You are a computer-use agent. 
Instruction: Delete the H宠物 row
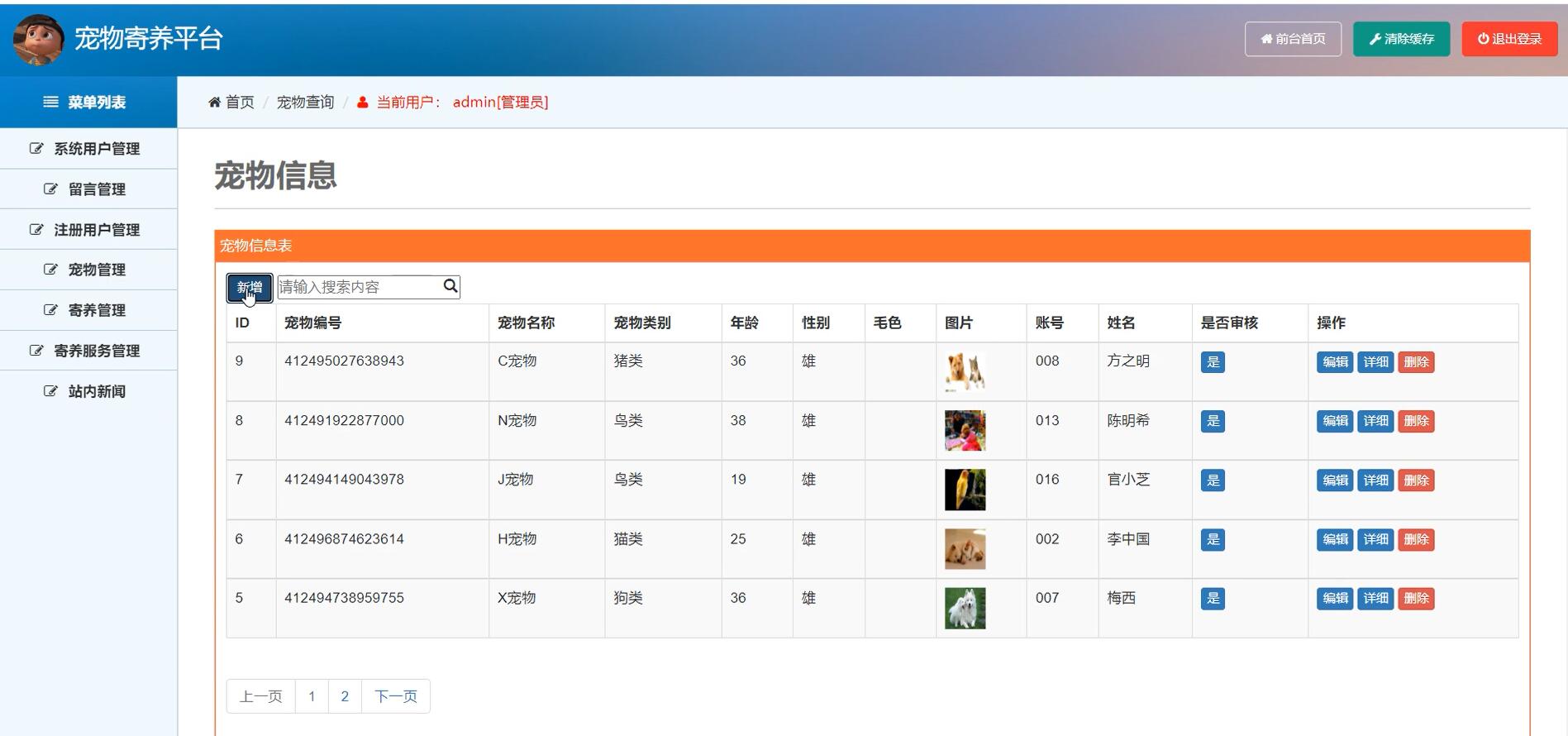[x=1416, y=539]
